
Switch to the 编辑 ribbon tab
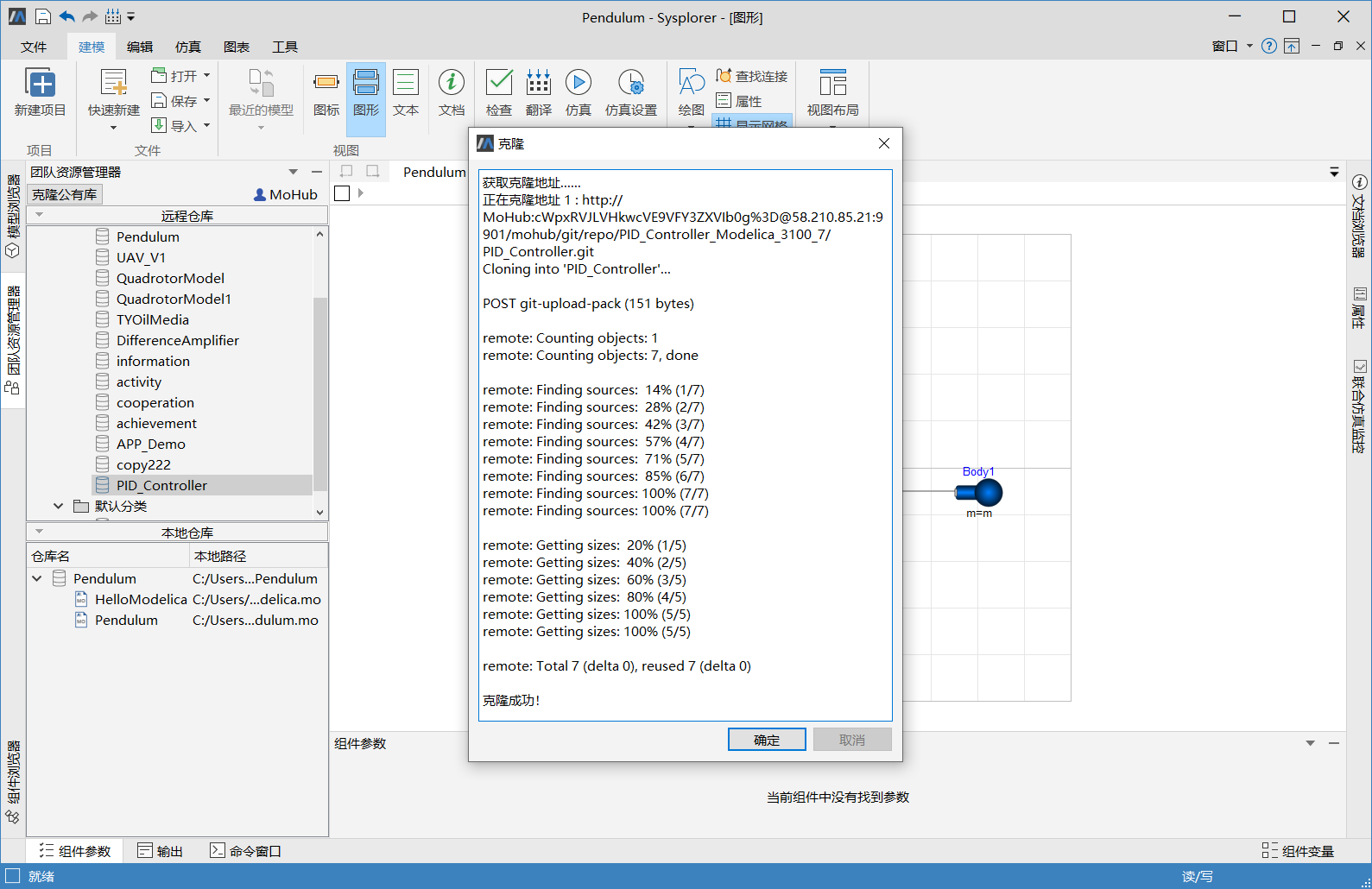140,47
